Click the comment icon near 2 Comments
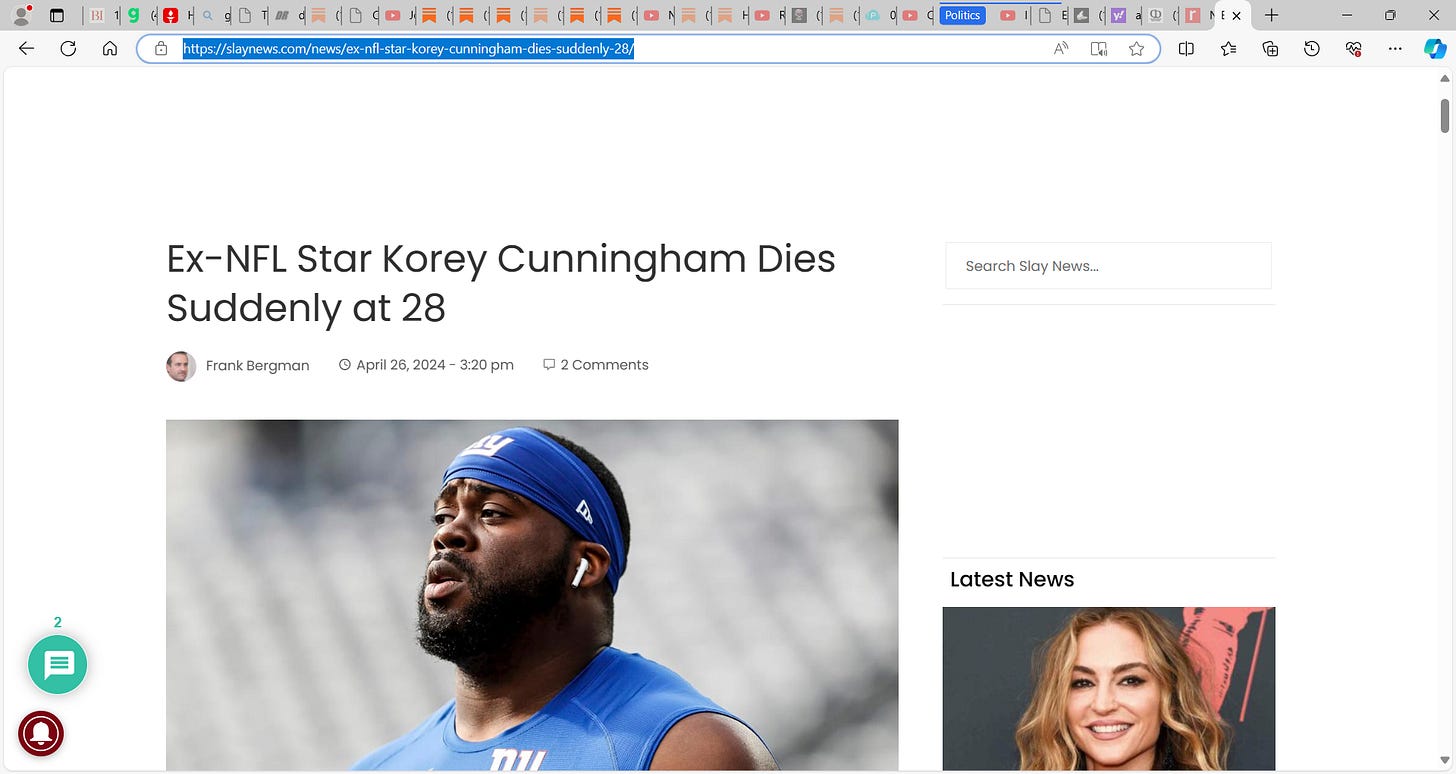Screen dimensions: 1456x774 coord(549,365)
